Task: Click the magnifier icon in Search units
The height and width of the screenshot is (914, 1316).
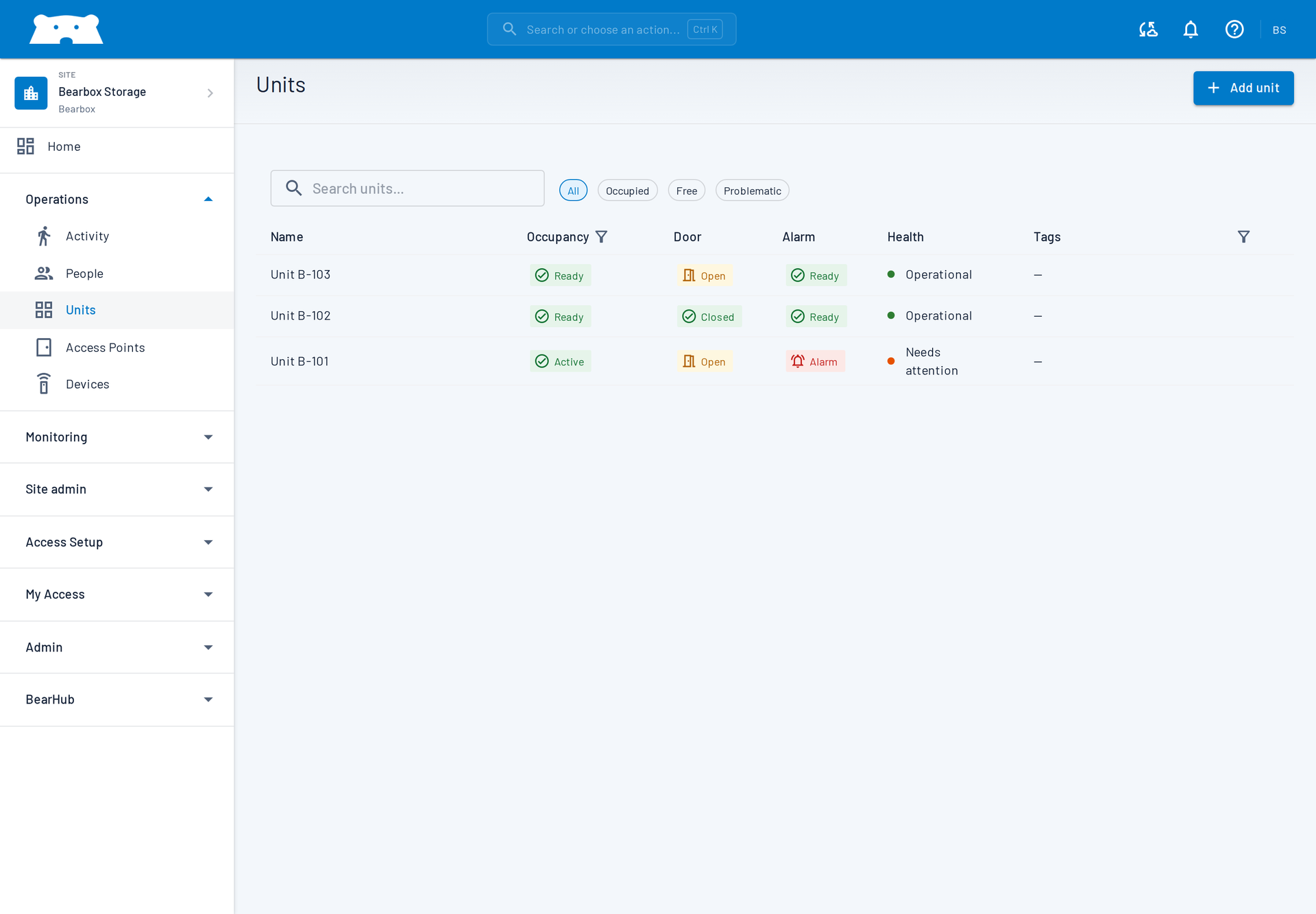Action: [x=293, y=188]
